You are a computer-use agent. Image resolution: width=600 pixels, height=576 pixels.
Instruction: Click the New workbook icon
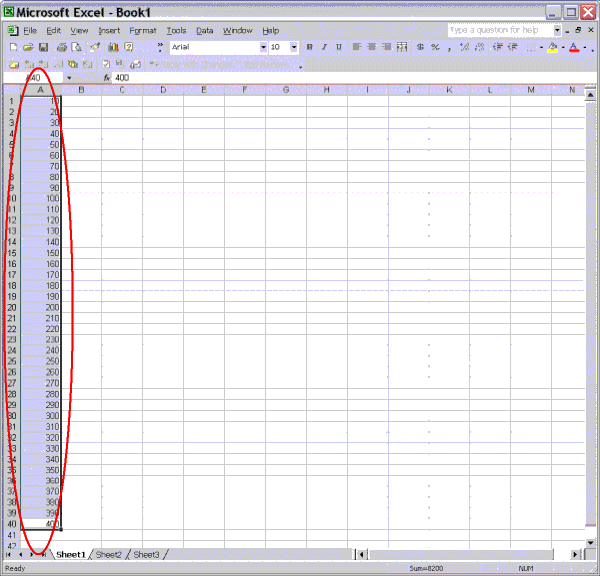[x=13, y=47]
